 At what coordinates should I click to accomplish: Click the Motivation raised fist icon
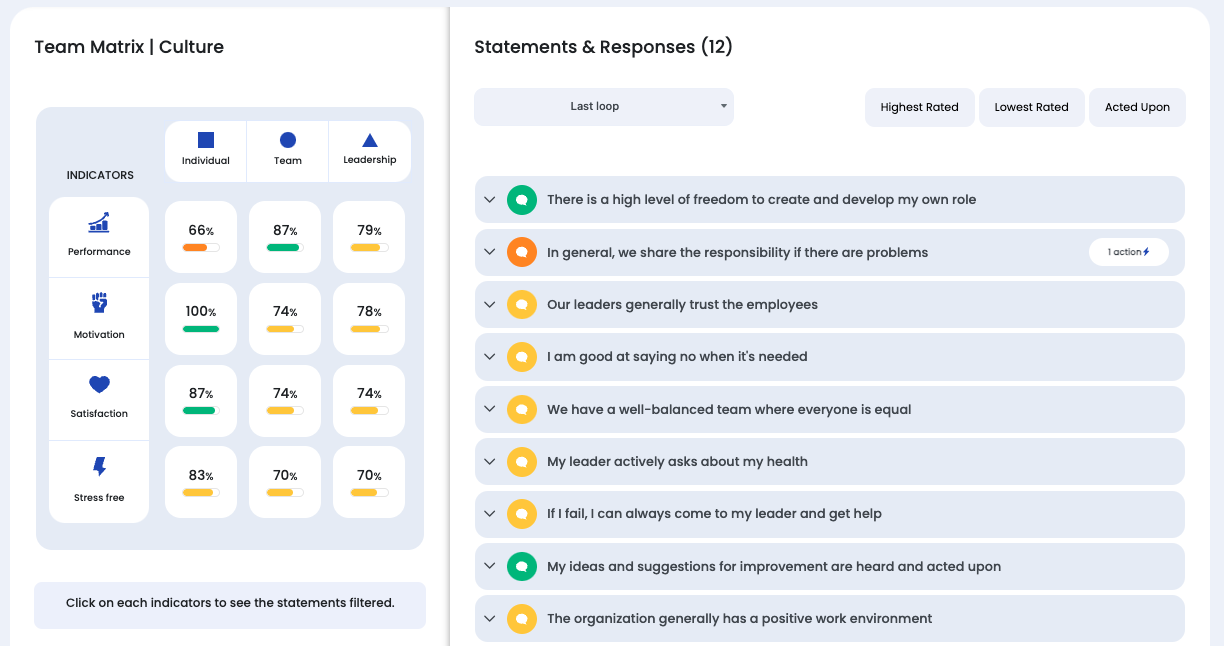click(99, 303)
